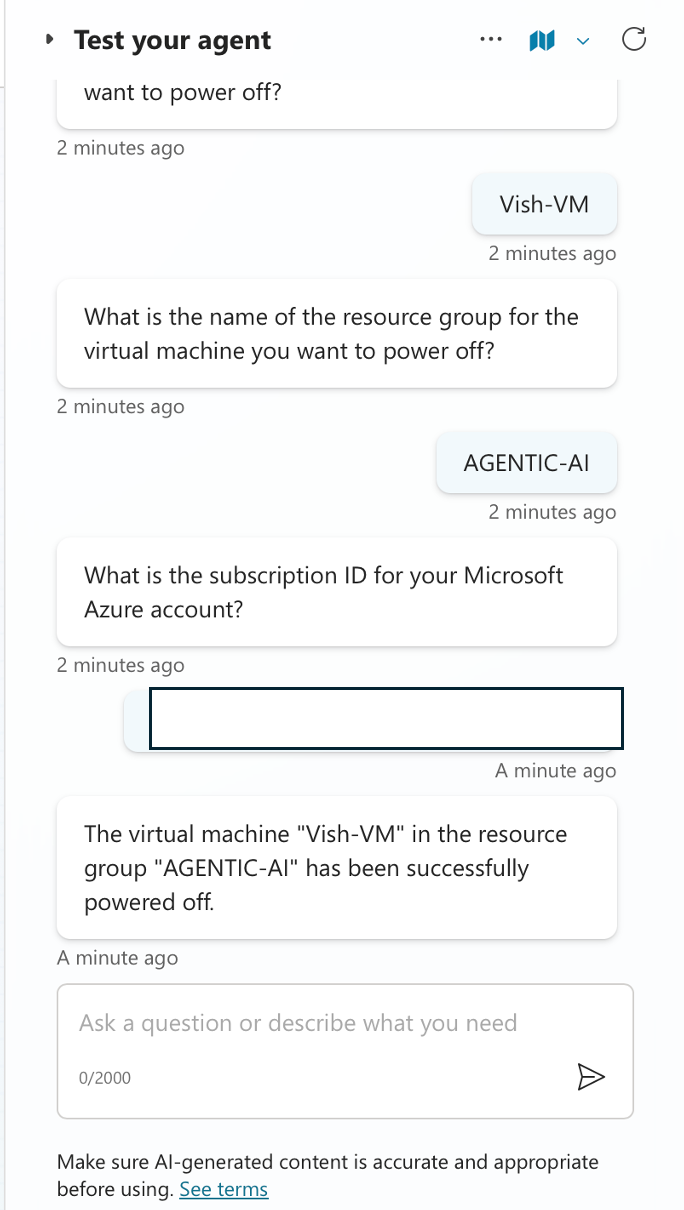Select the Vish-VM user message bubble
Image resolution: width=684 pixels, height=1210 pixels.
coord(544,205)
